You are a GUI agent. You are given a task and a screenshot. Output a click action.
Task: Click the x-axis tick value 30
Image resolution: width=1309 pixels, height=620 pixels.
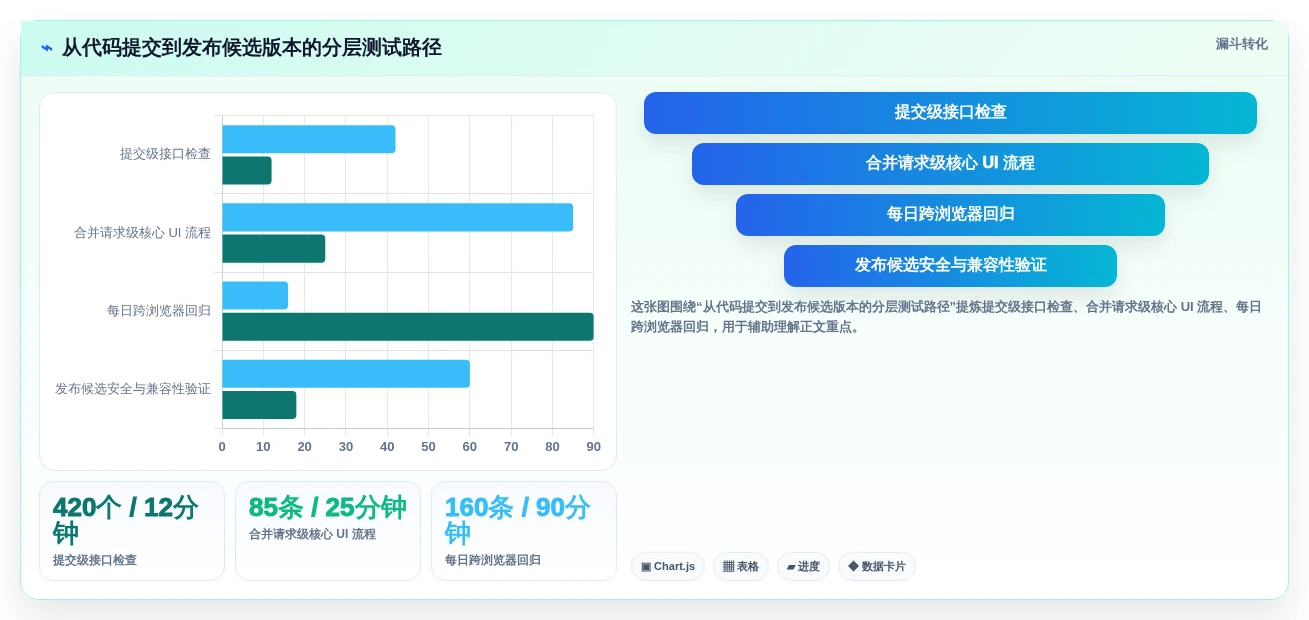[346, 447]
